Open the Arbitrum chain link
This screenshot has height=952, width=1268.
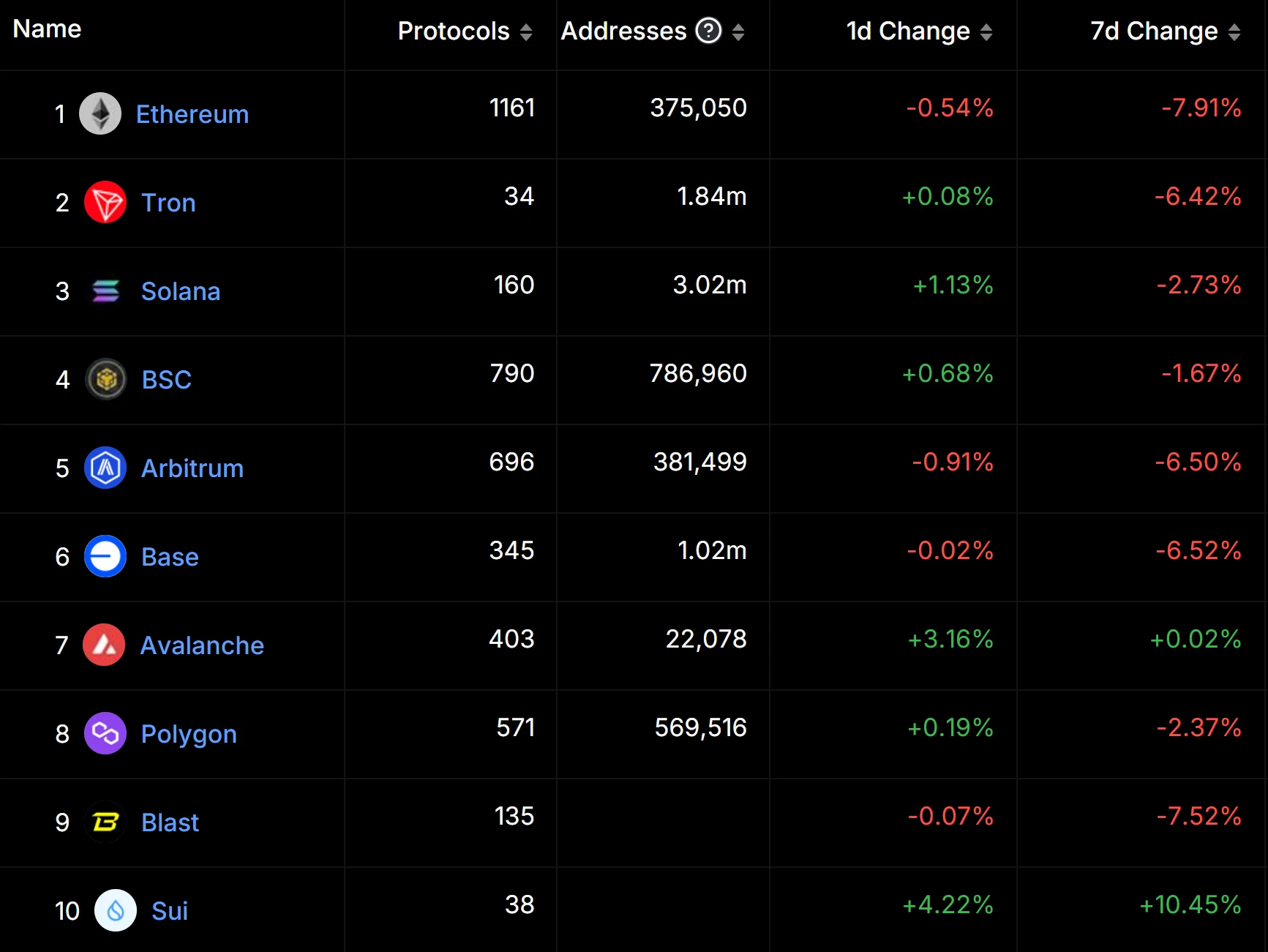coord(192,468)
